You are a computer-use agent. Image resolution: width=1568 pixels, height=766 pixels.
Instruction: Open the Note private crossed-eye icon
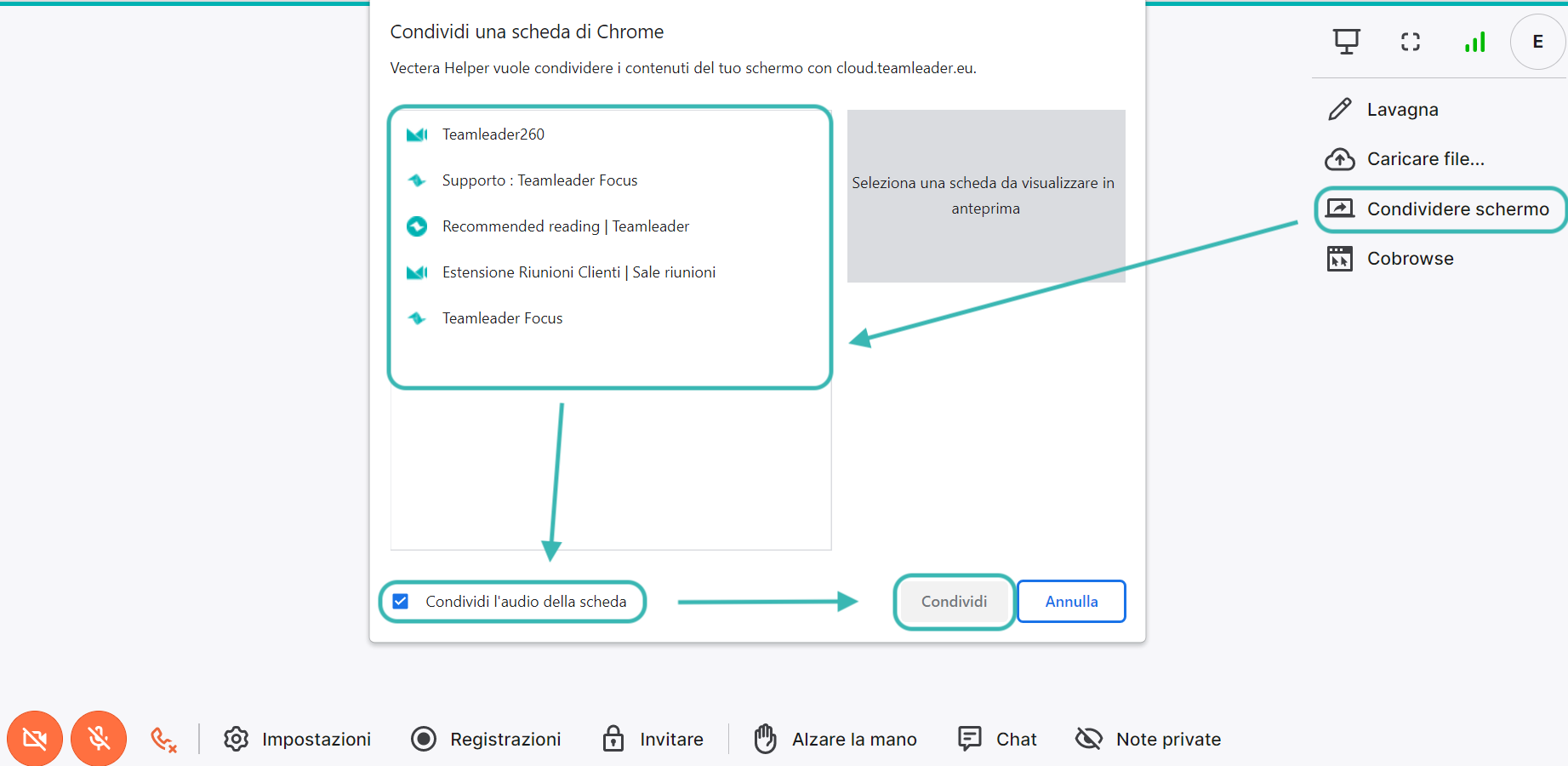tap(1089, 739)
